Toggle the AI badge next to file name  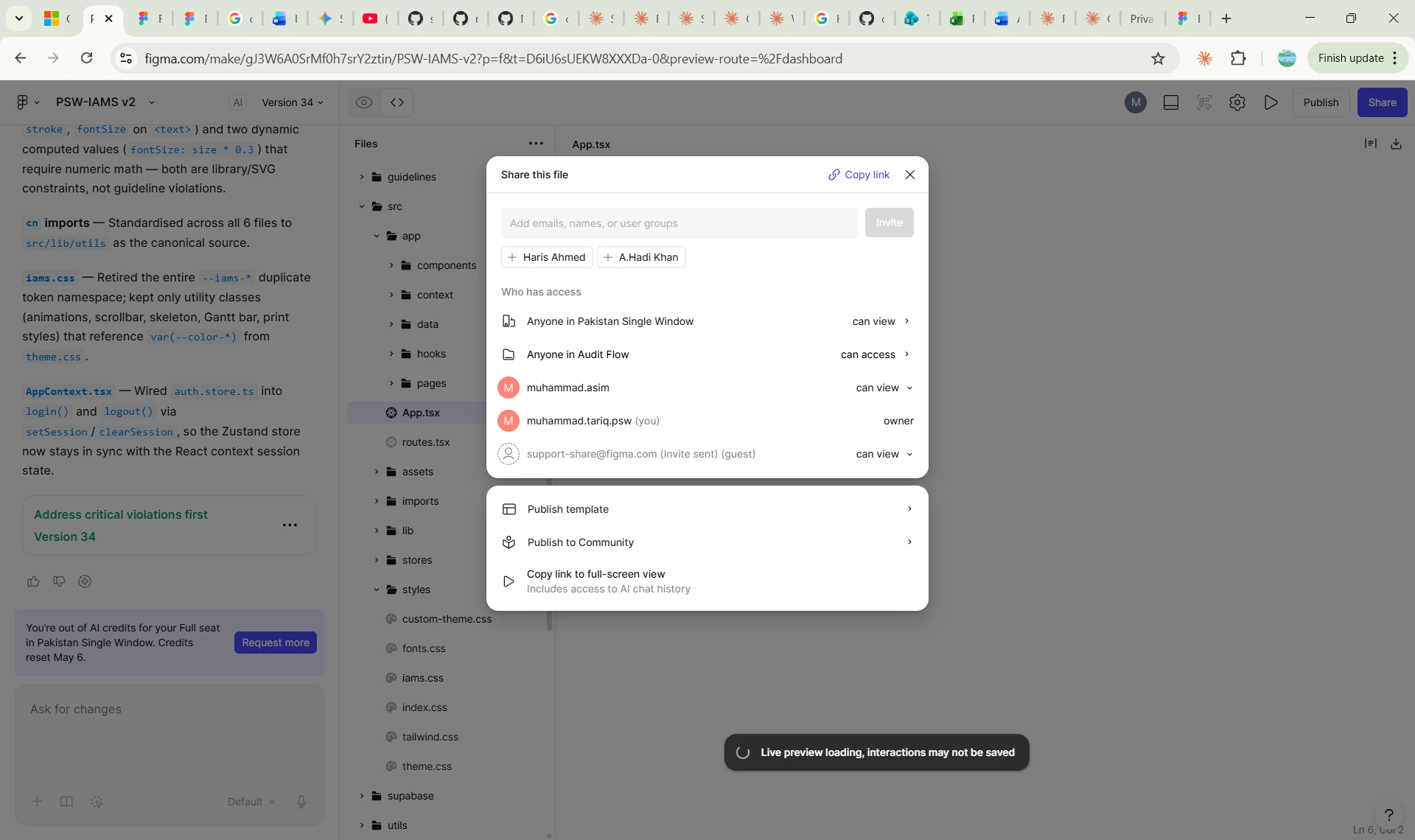point(237,102)
